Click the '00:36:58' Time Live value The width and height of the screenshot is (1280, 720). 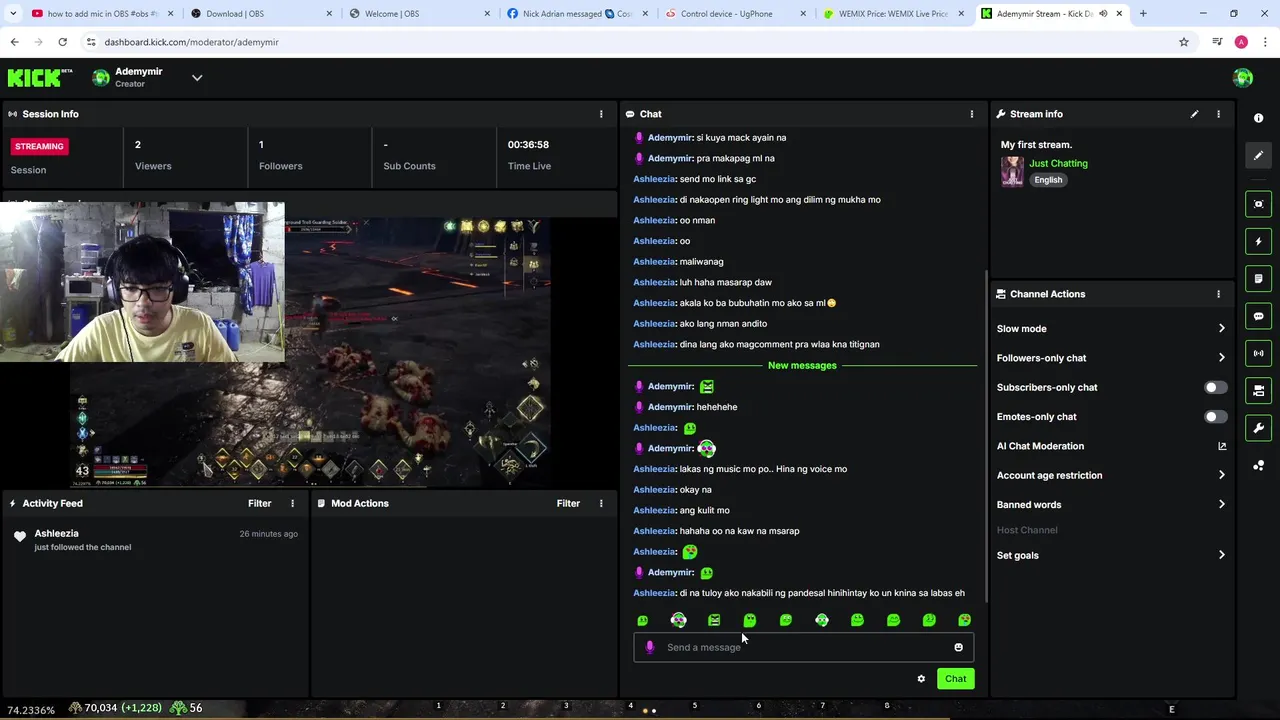click(528, 145)
